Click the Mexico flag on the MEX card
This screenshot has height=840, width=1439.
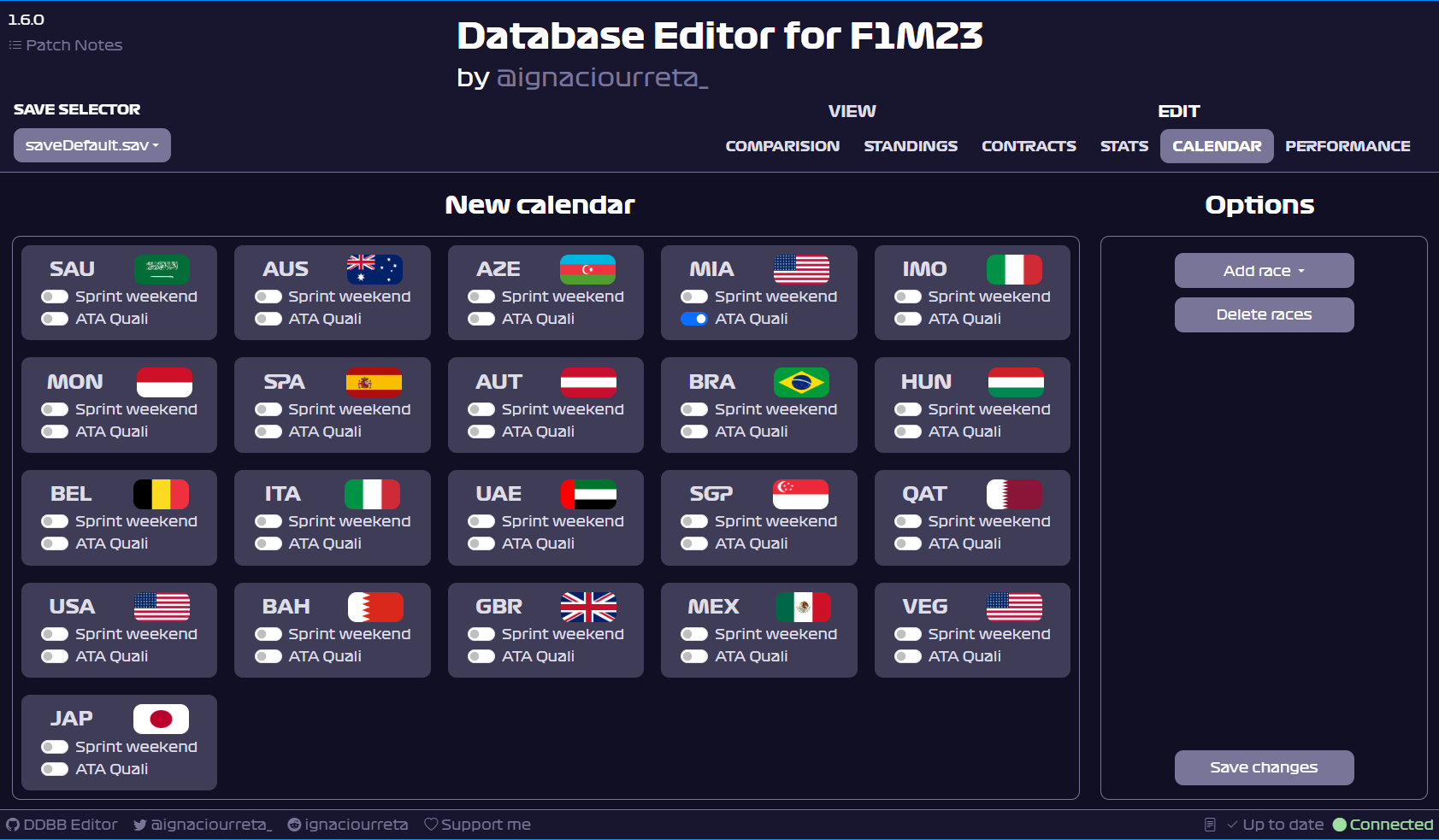(x=804, y=608)
